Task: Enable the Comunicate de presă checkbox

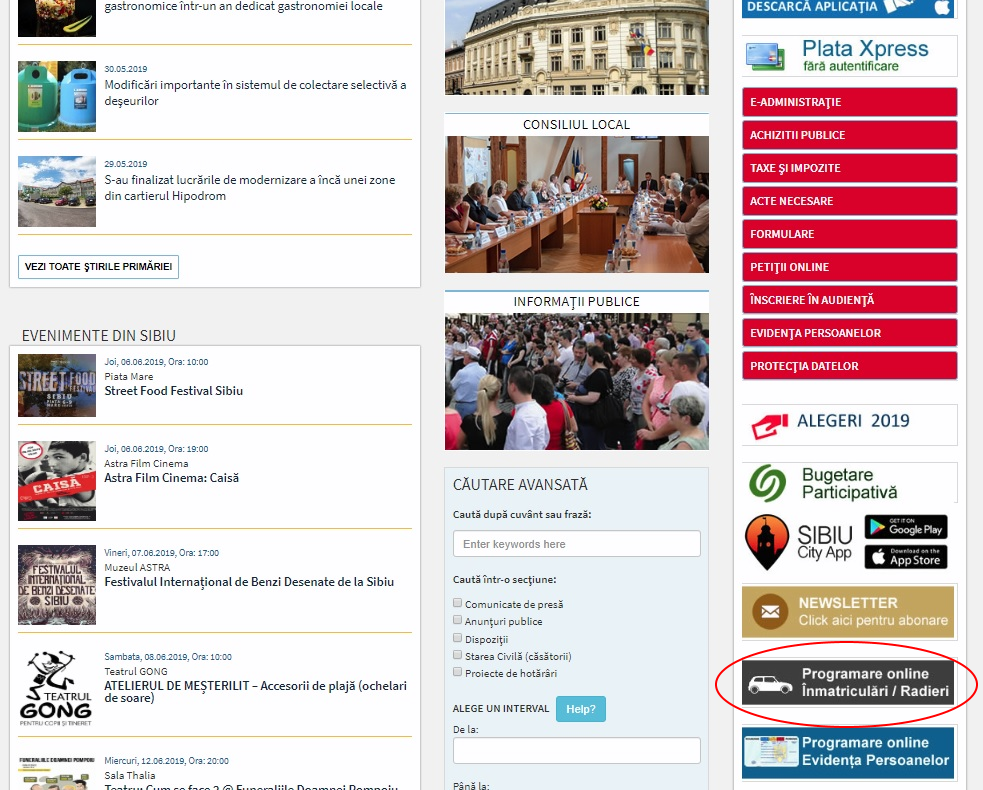Action: [457, 601]
